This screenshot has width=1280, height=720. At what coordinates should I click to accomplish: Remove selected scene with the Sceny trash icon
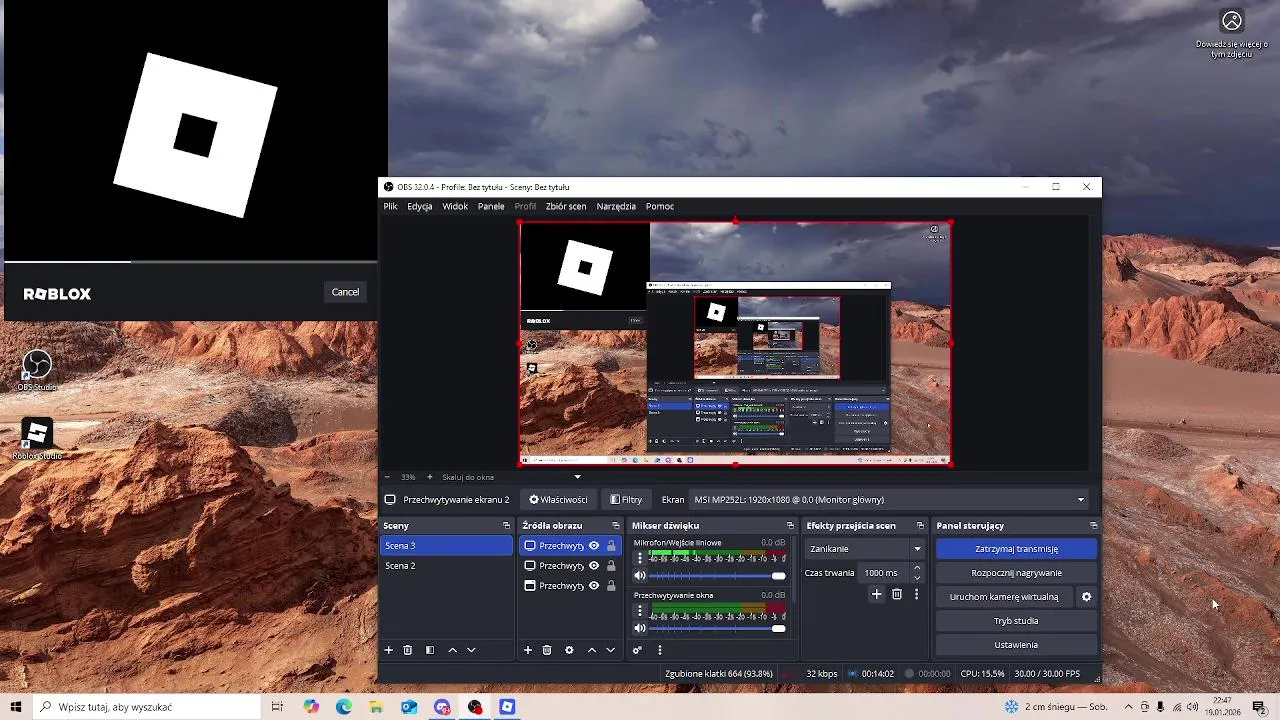tap(408, 650)
